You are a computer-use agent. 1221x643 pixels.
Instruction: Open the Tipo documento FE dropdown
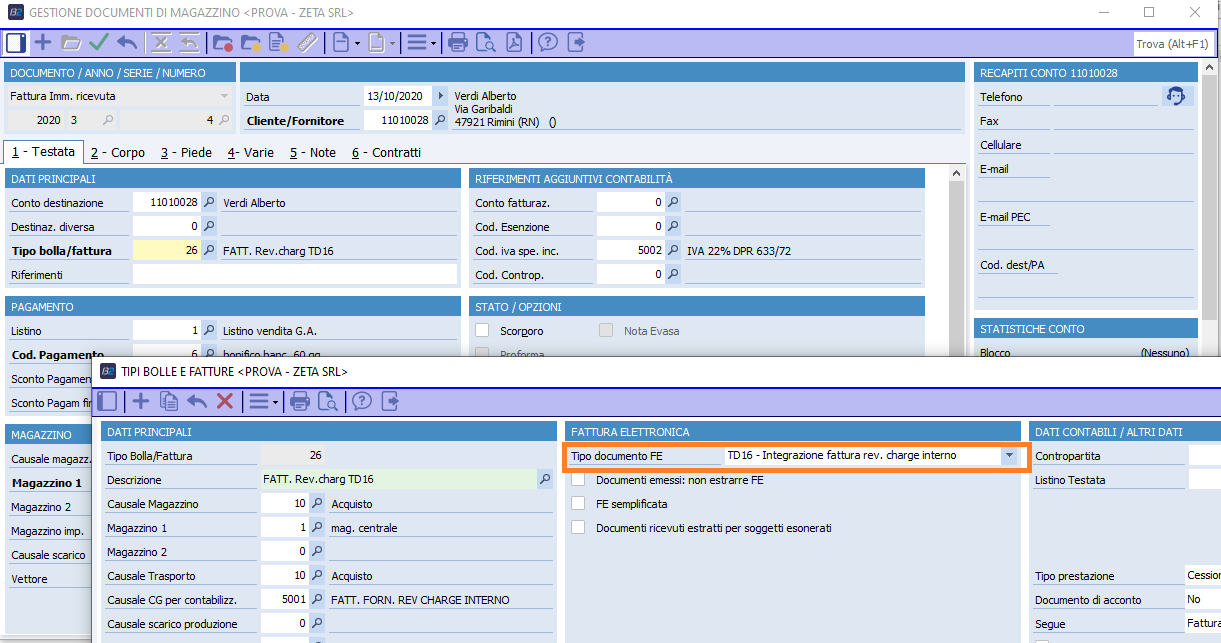coord(1010,456)
